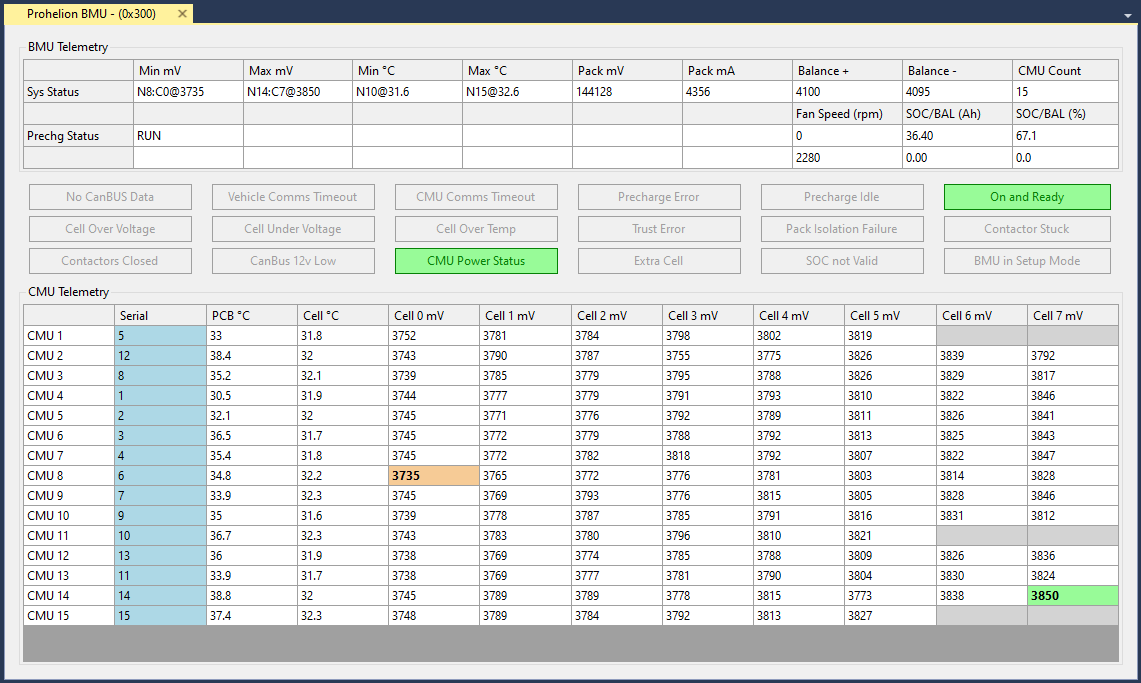Select the CMU 14 row label
The width and height of the screenshot is (1141, 683).
pyautogui.click(x=69, y=596)
